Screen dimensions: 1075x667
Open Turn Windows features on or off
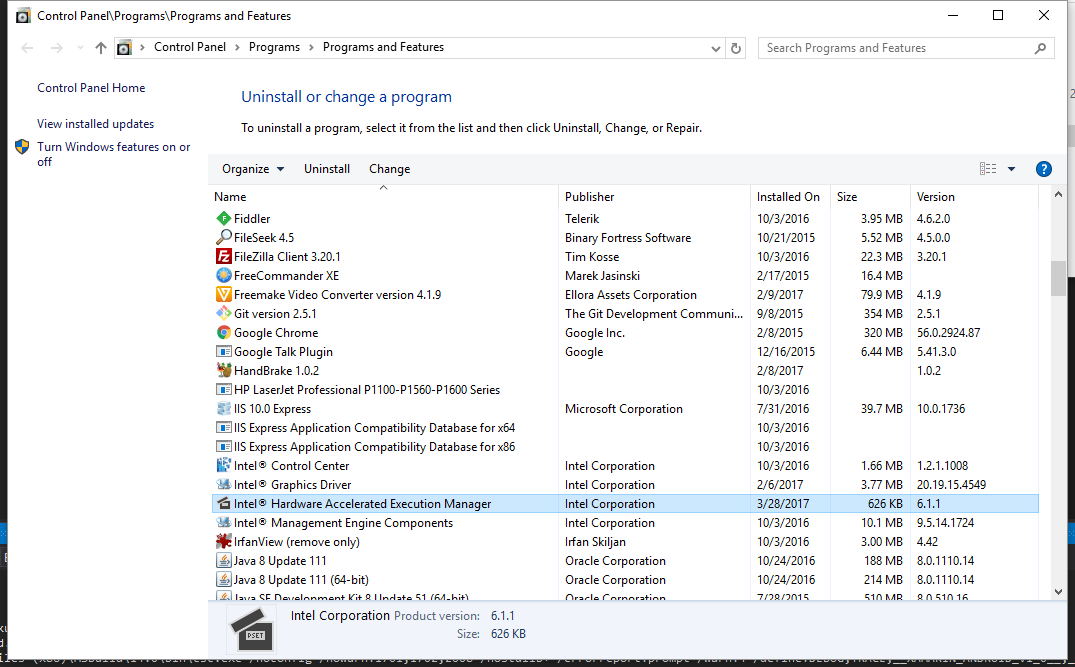coord(114,154)
